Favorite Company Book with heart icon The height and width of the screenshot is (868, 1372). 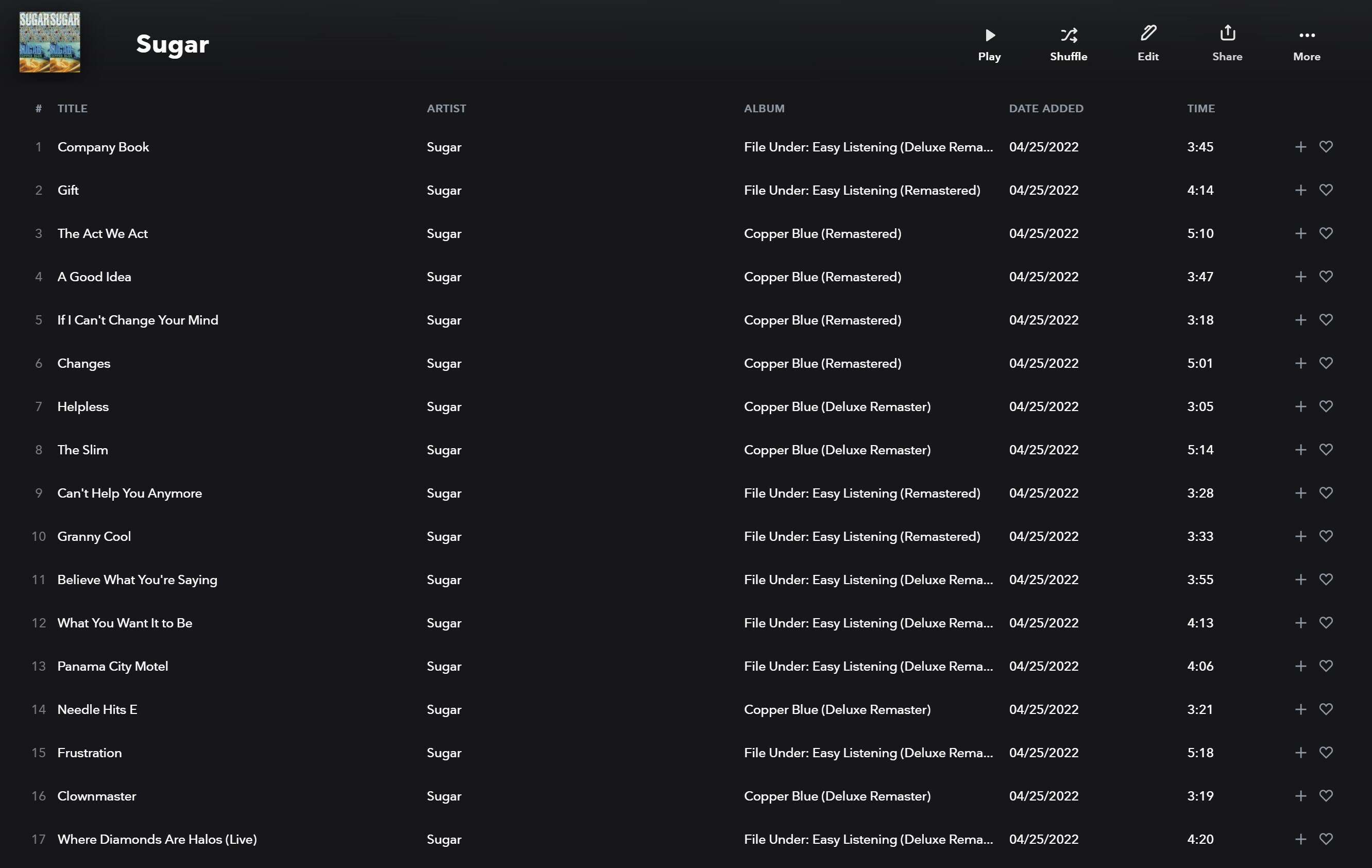point(1326,147)
